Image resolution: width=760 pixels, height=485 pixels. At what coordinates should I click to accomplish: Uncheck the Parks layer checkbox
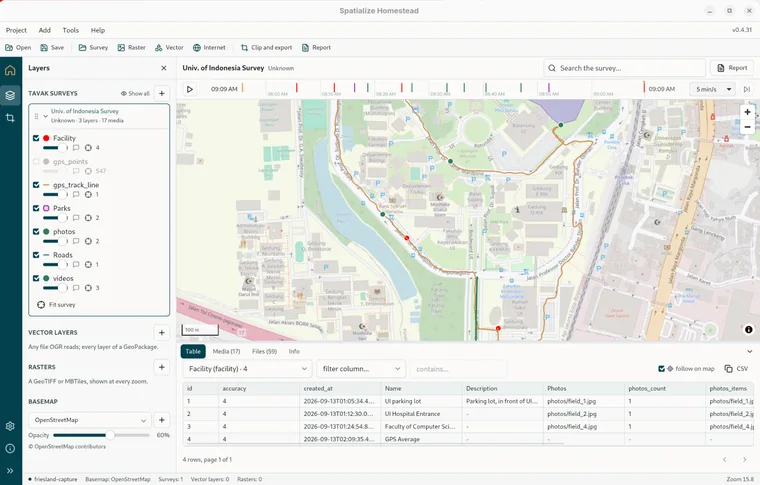36,208
